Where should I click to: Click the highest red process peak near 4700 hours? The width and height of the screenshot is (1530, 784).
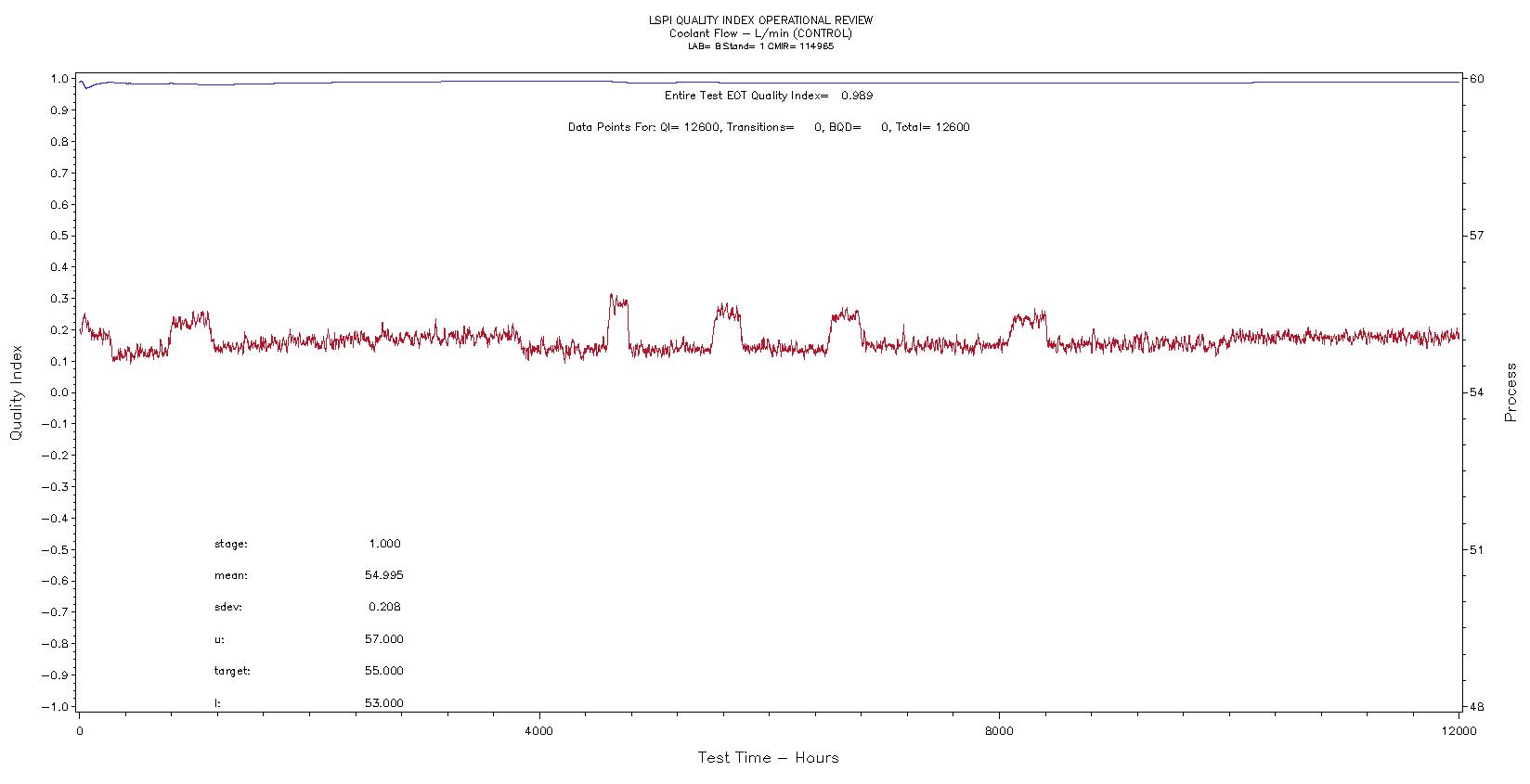click(x=612, y=297)
